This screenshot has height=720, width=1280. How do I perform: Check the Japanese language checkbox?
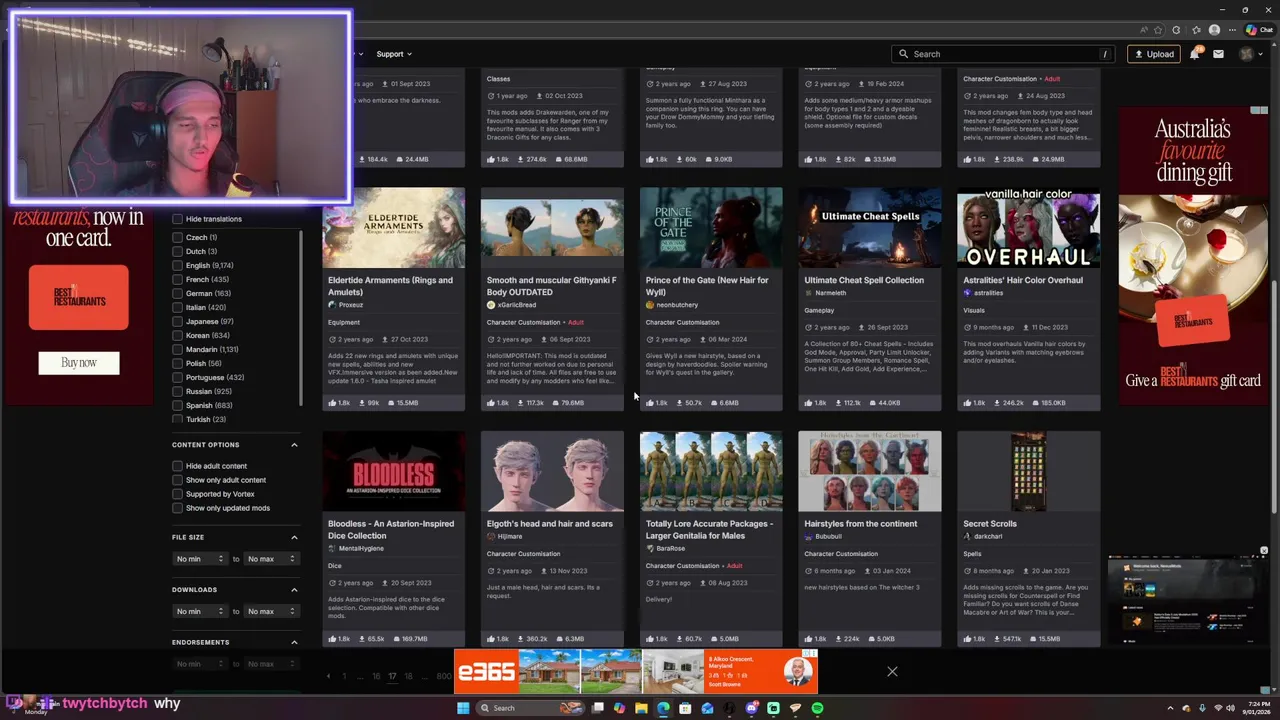click(x=177, y=321)
